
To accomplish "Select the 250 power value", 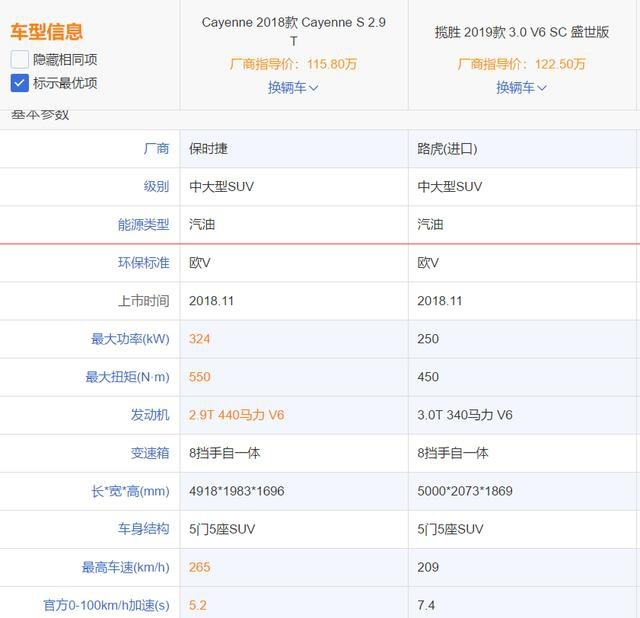I will point(428,339).
